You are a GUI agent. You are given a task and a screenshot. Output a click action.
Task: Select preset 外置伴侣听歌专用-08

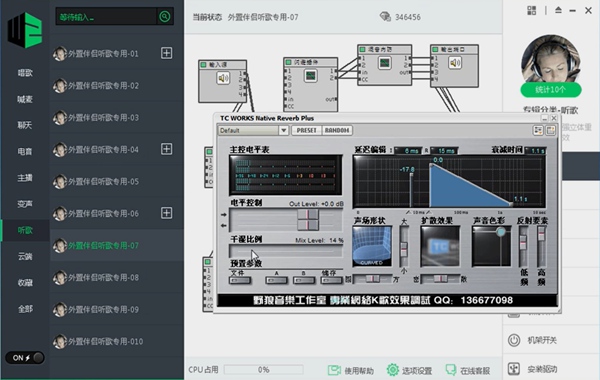[x=117, y=277]
